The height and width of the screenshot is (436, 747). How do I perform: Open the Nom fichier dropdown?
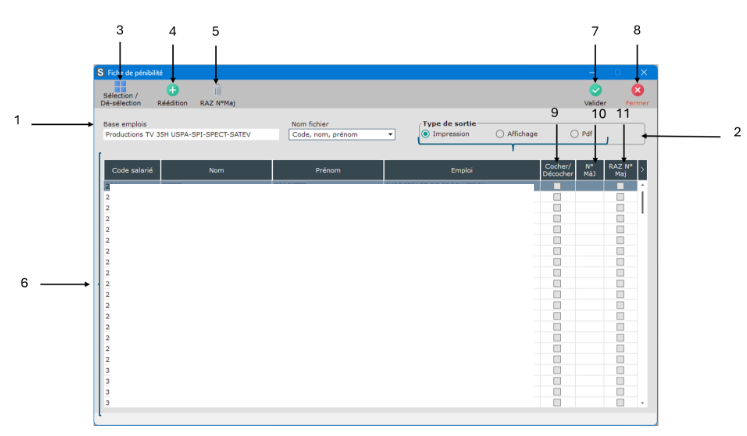(390, 134)
